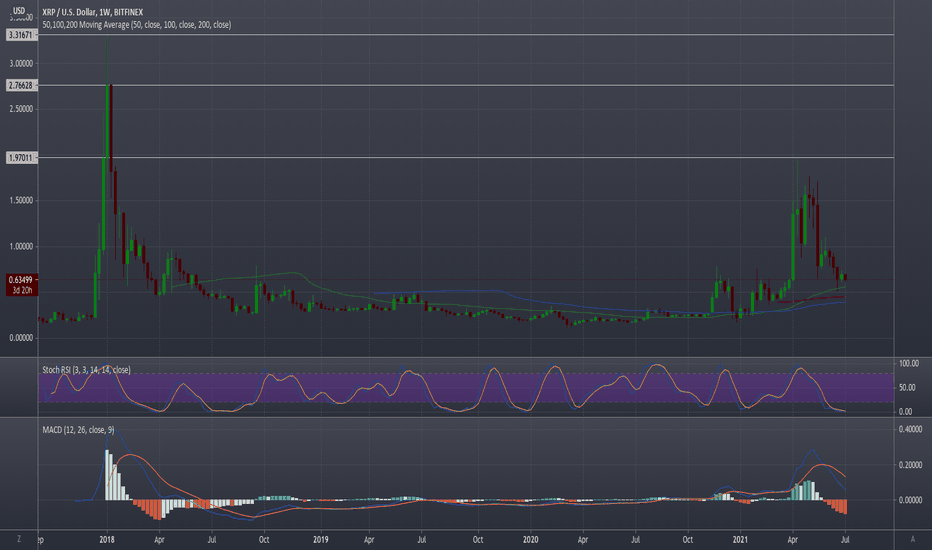Click the 0.20000 MACD scale label
This screenshot has height=550, width=932.
tap(911, 465)
